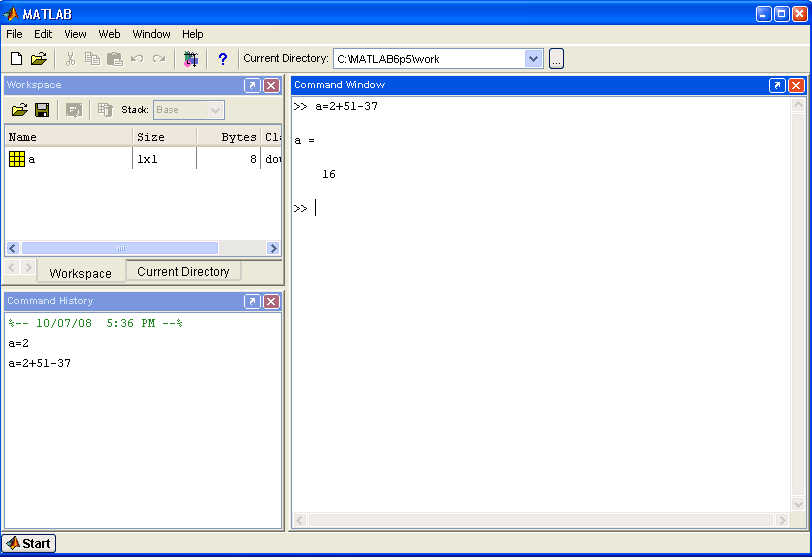Click the 1x1 size cell of variable a
Viewport: 812px width, 557px height.
[148, 159]
